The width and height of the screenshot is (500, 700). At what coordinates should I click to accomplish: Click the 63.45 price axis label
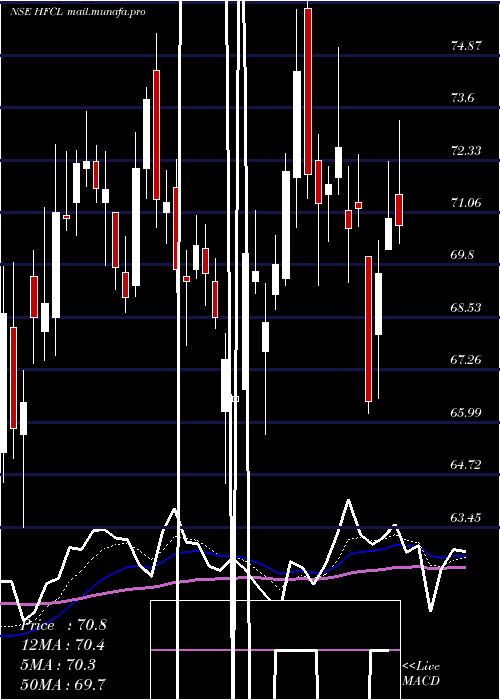(x=466, y=517)
